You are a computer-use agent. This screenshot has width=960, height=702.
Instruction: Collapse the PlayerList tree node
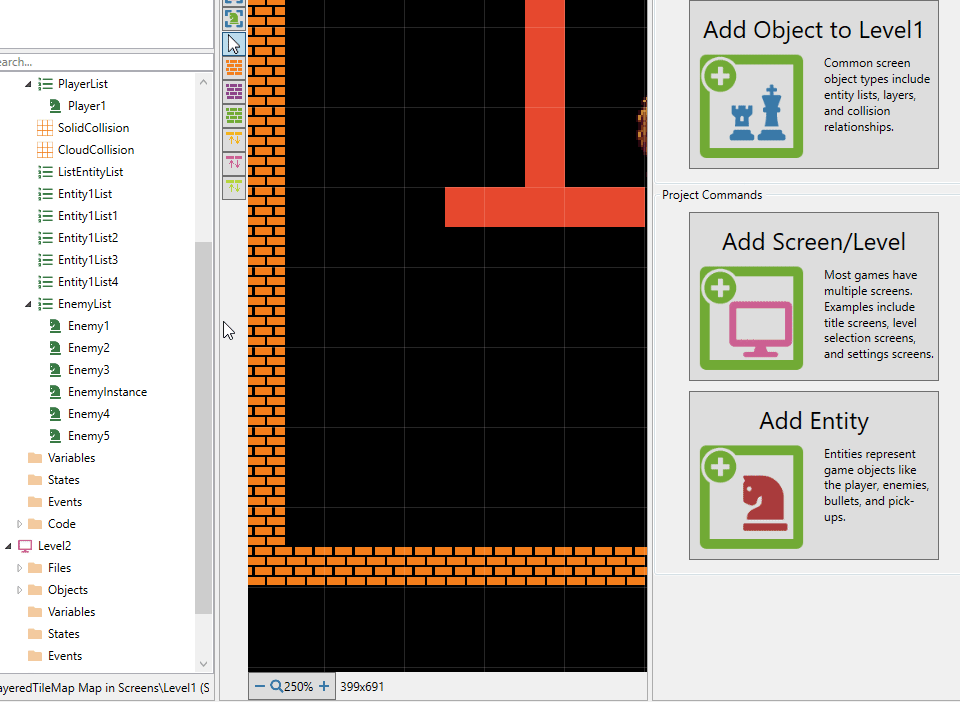point(28,84)
